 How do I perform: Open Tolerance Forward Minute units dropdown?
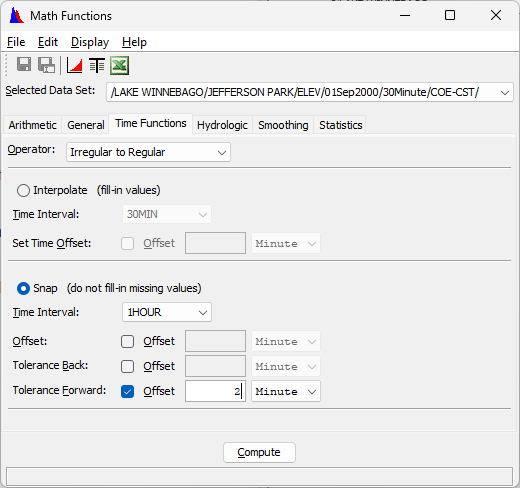coord(286,391)
